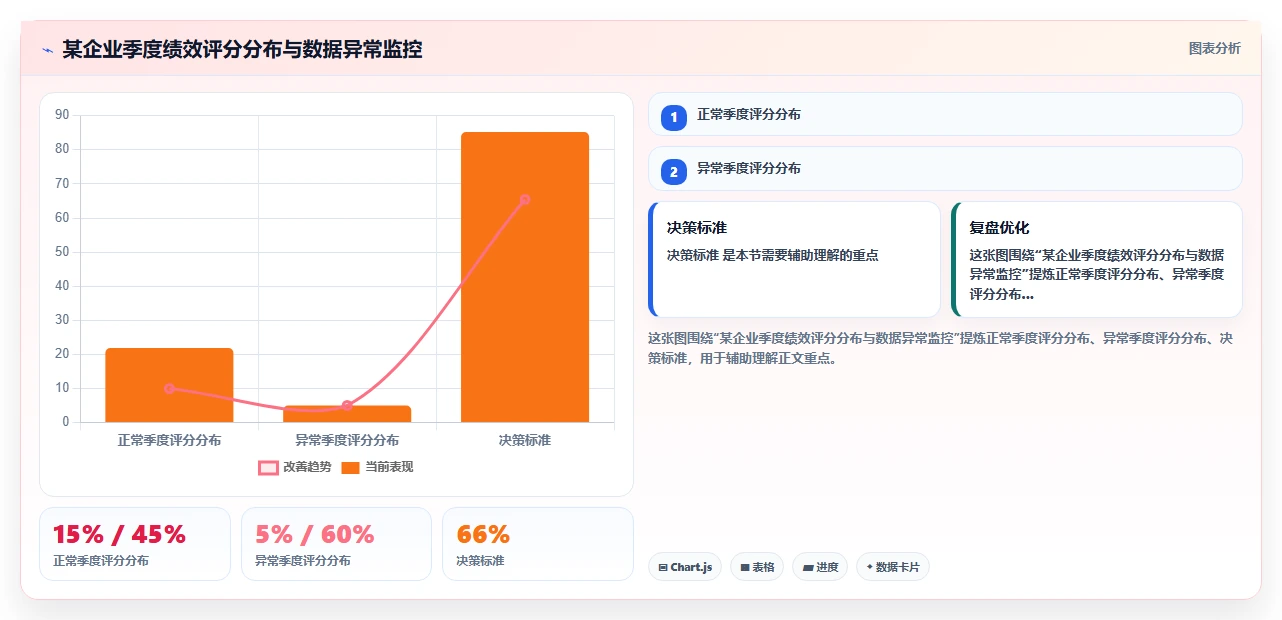Click x-axis label 决策标准
Screen dimensions: 1282x620
(525, 440)
